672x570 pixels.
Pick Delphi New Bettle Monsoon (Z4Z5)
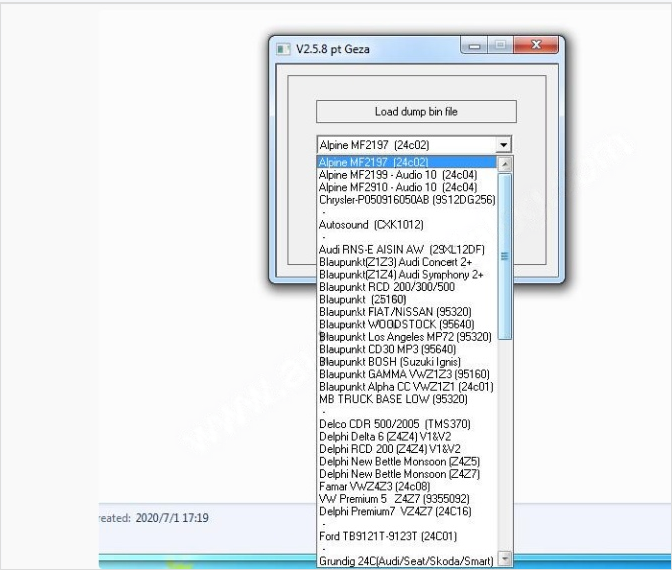point(407,461)
